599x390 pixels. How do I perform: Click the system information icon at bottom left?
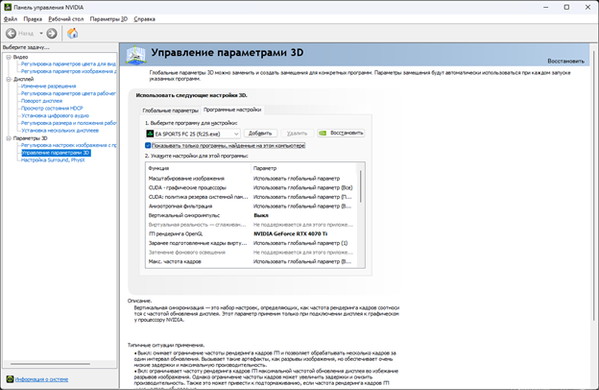[x=10, y=379]
